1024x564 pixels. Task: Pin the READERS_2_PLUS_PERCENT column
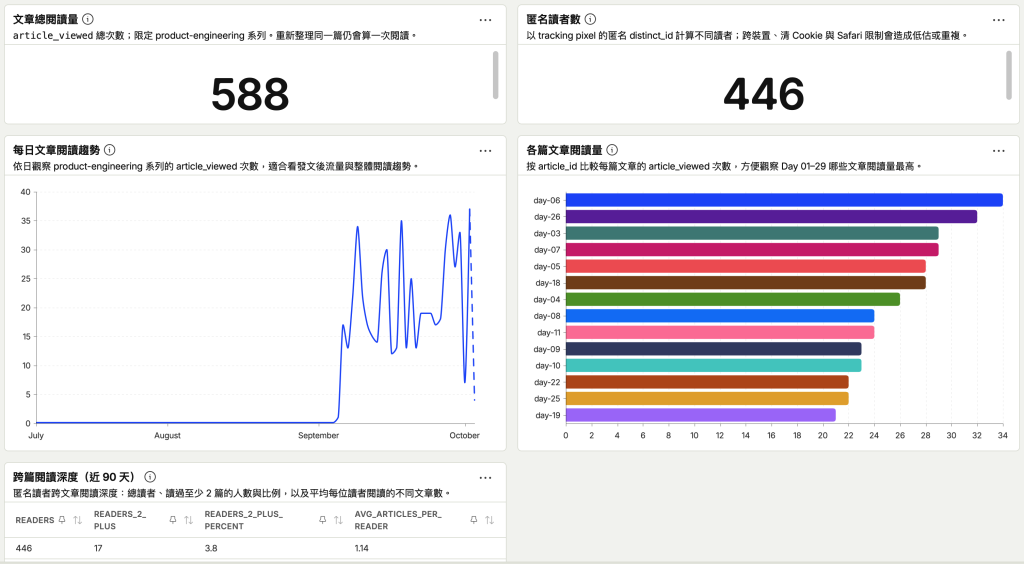pos(323,520)
